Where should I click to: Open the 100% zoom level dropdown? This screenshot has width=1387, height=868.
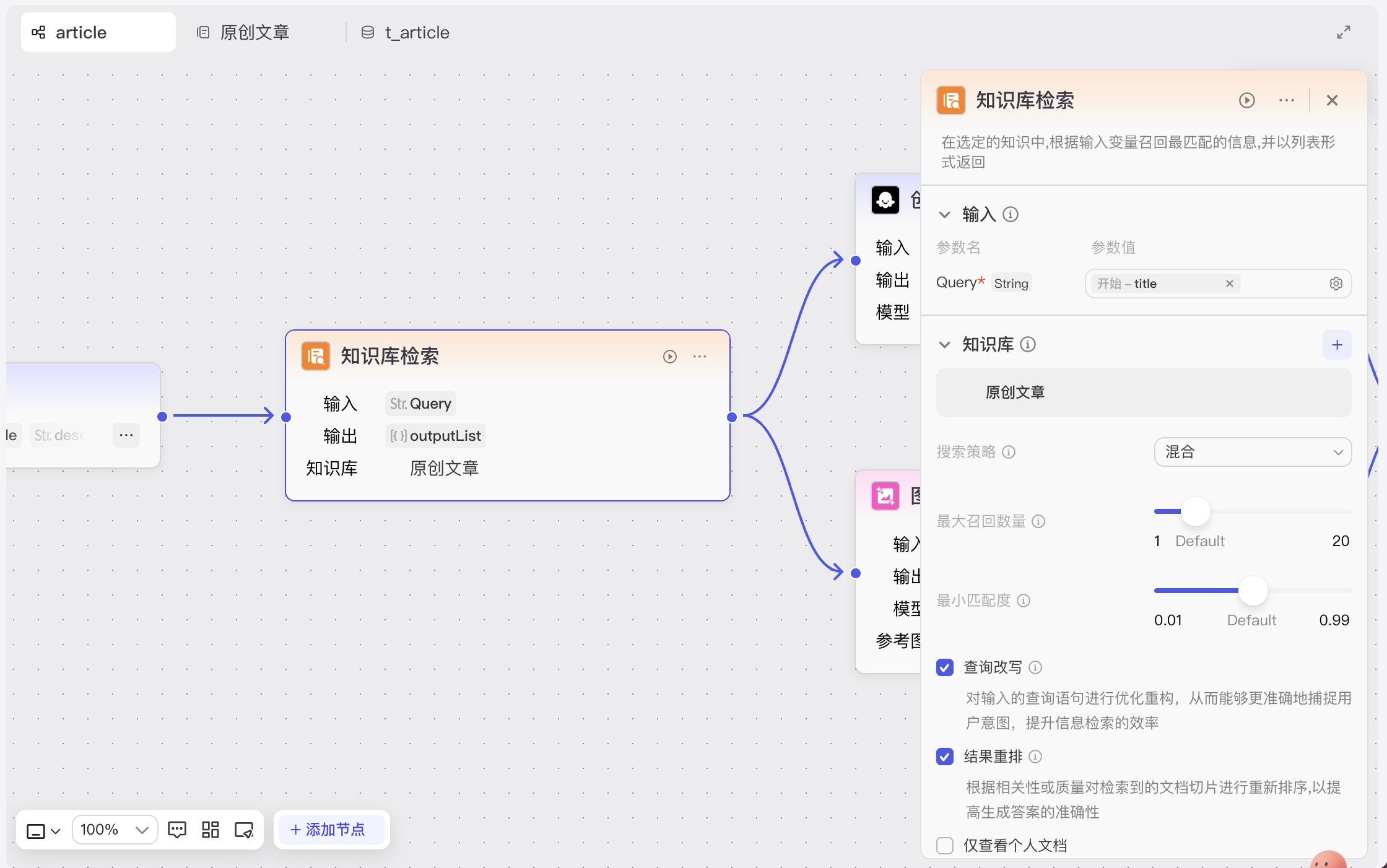click(115, 830)
